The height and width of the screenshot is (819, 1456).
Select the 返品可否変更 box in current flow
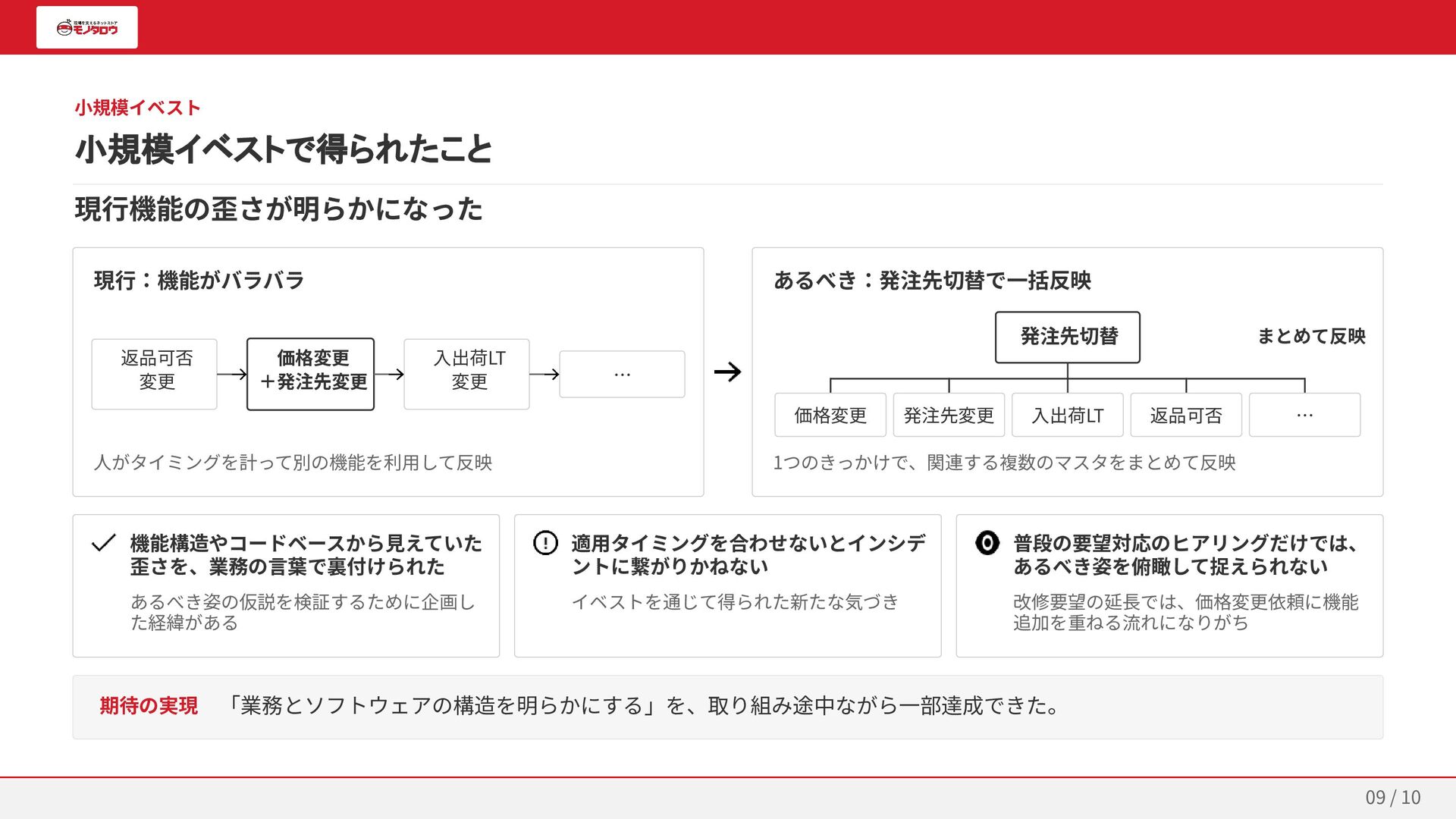coord(155,374)
